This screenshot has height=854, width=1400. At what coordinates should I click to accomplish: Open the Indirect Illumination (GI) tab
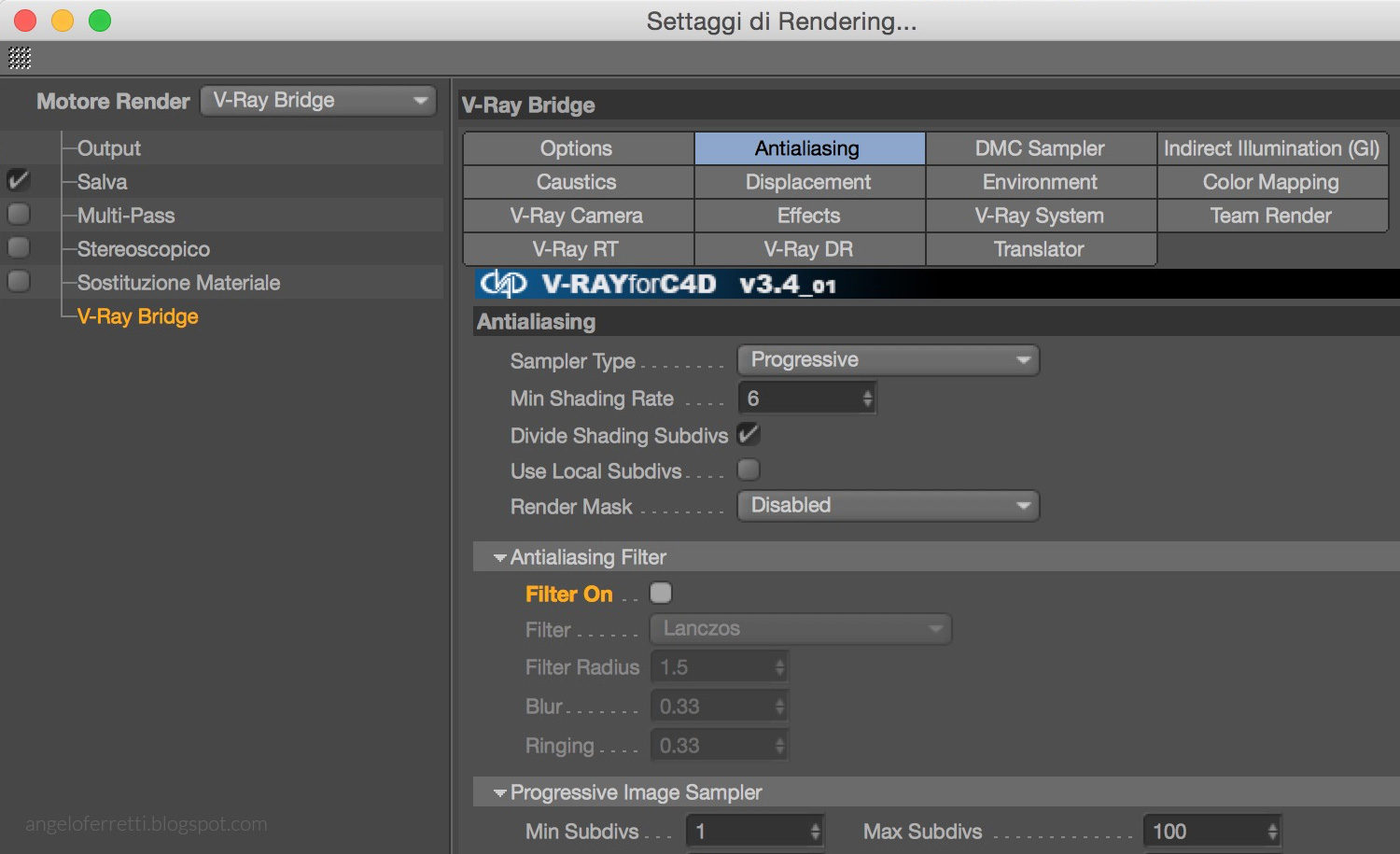pyautogui.click(x=1272, y=148)
